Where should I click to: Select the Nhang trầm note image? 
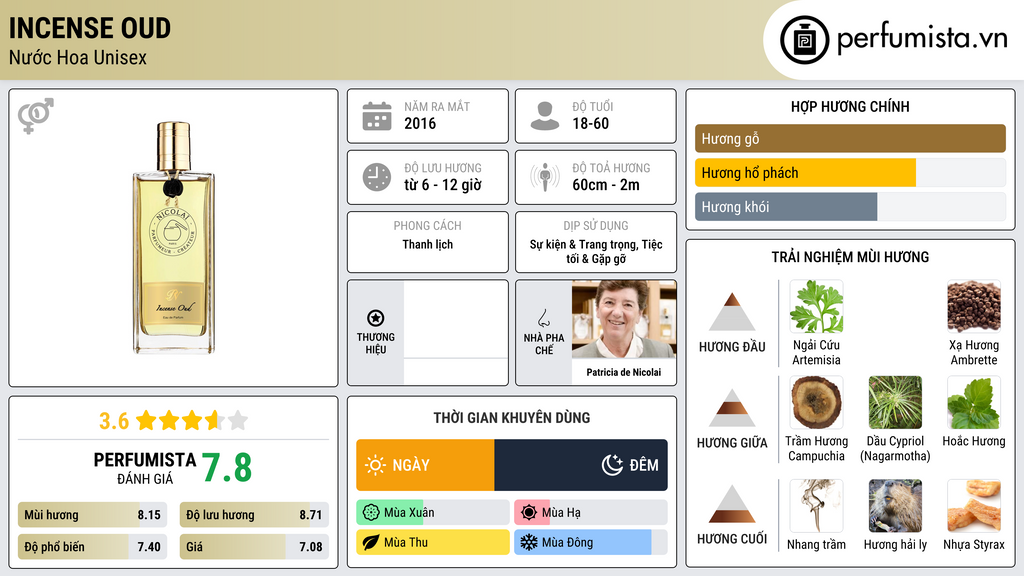click(816, 506)
